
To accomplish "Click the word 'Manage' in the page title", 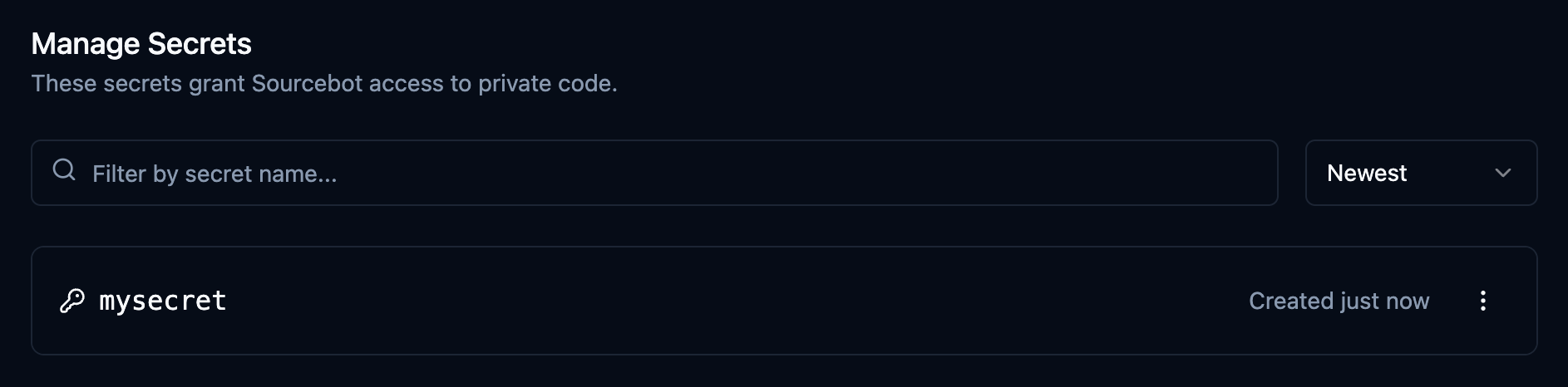I will (86, 44).
